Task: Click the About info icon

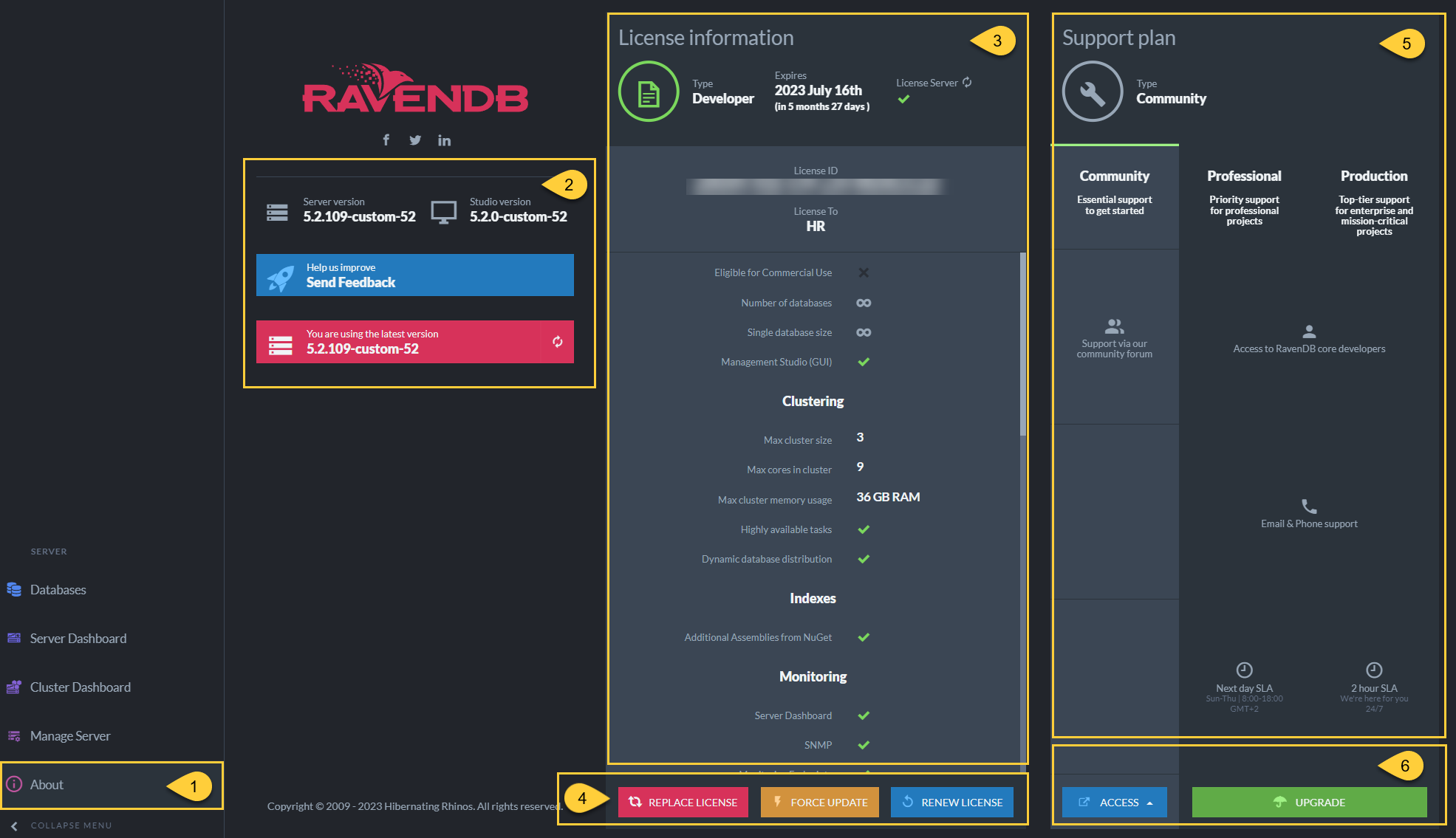Action: pos(14,784)
